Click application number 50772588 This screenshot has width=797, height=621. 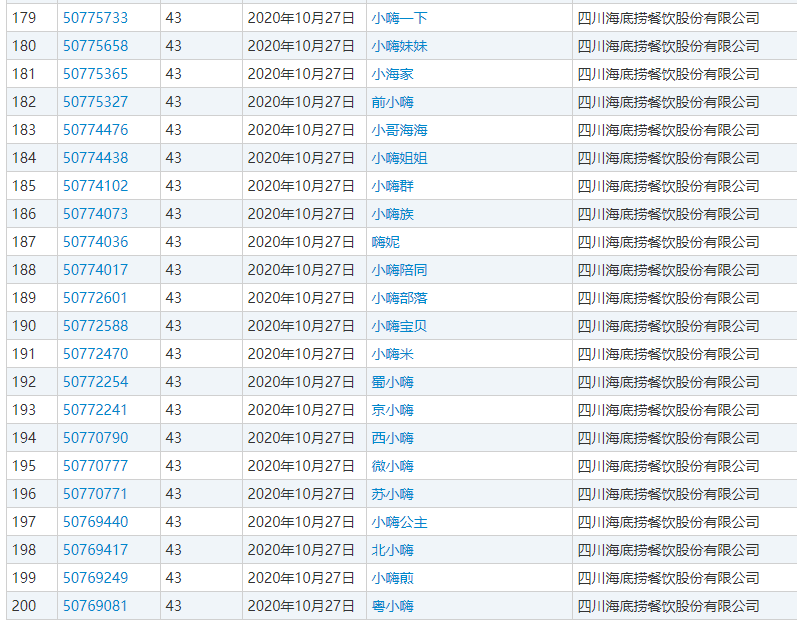tap(95, 326)
